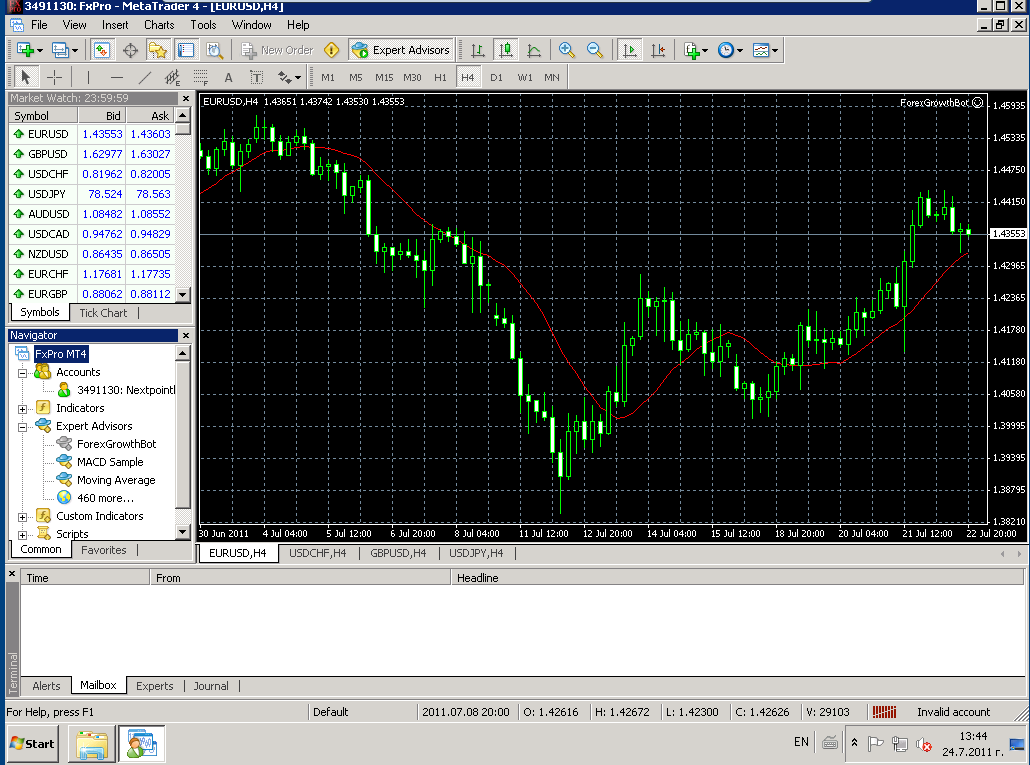Zoom in on the chart
1030x765 pixels.
[566, 50]
